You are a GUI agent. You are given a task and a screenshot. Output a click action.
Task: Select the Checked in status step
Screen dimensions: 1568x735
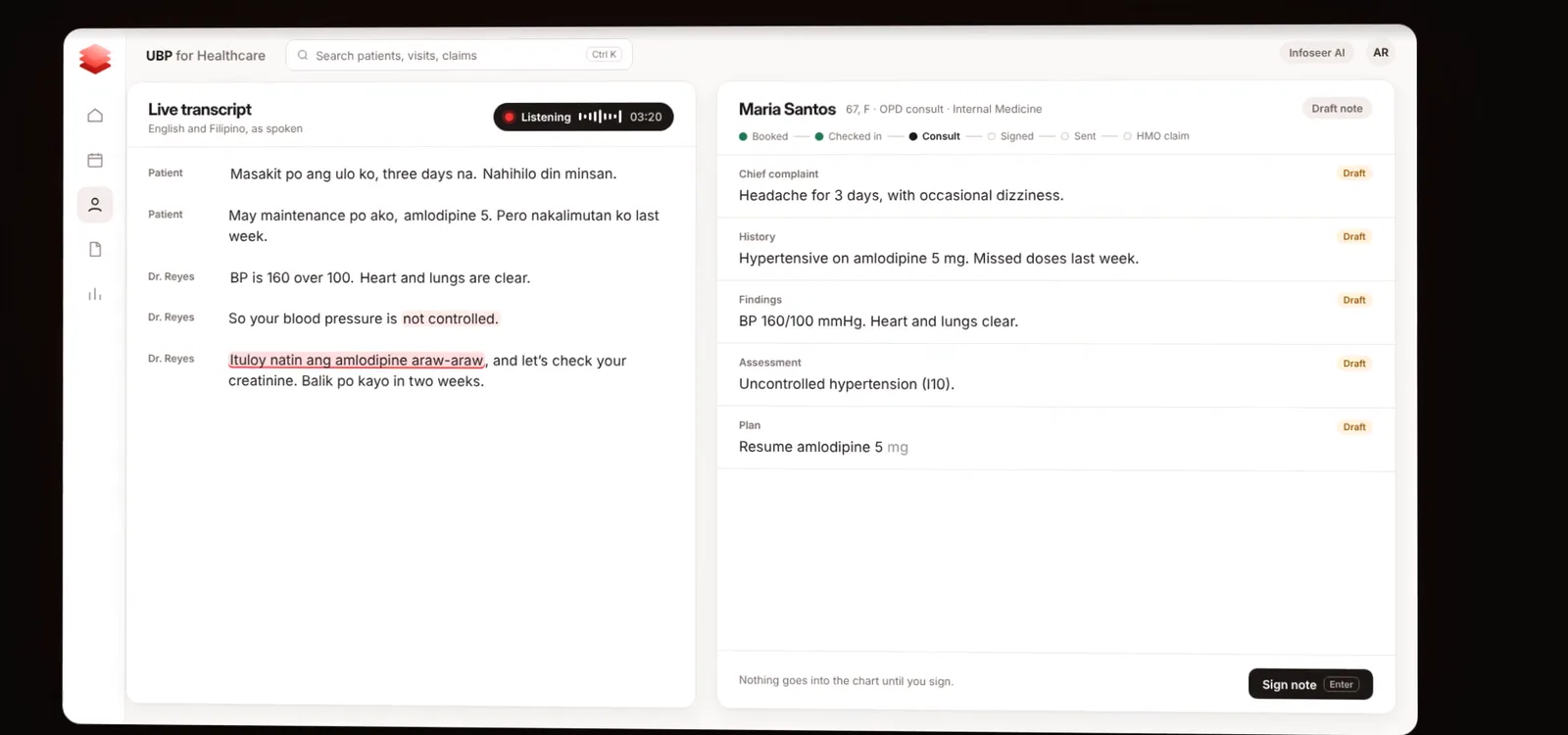tap(849, 136)
